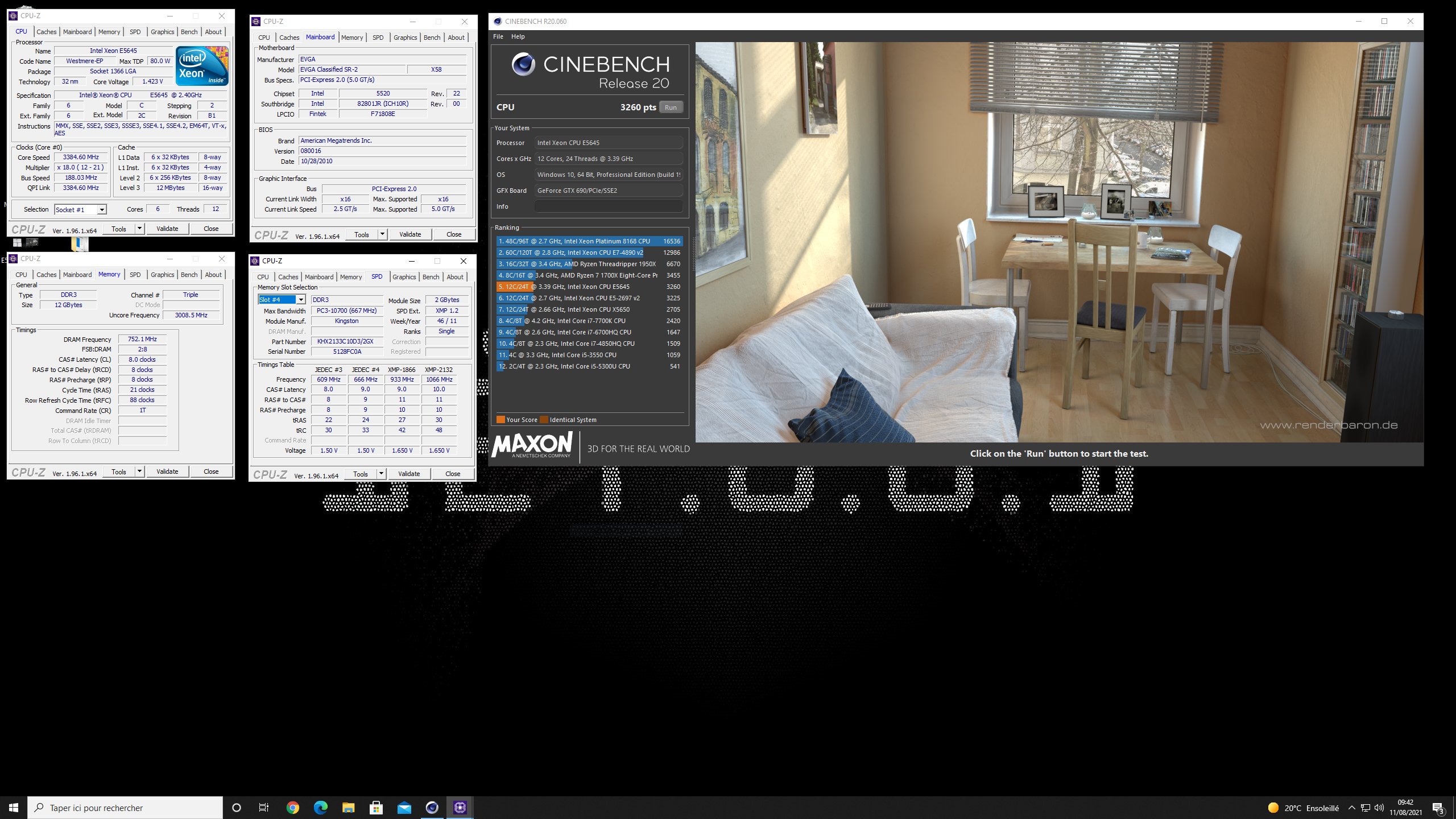Switch to Memory tab in Mainboard window
This screenshot has width=1456, height=819.
(x=352, y=38)
